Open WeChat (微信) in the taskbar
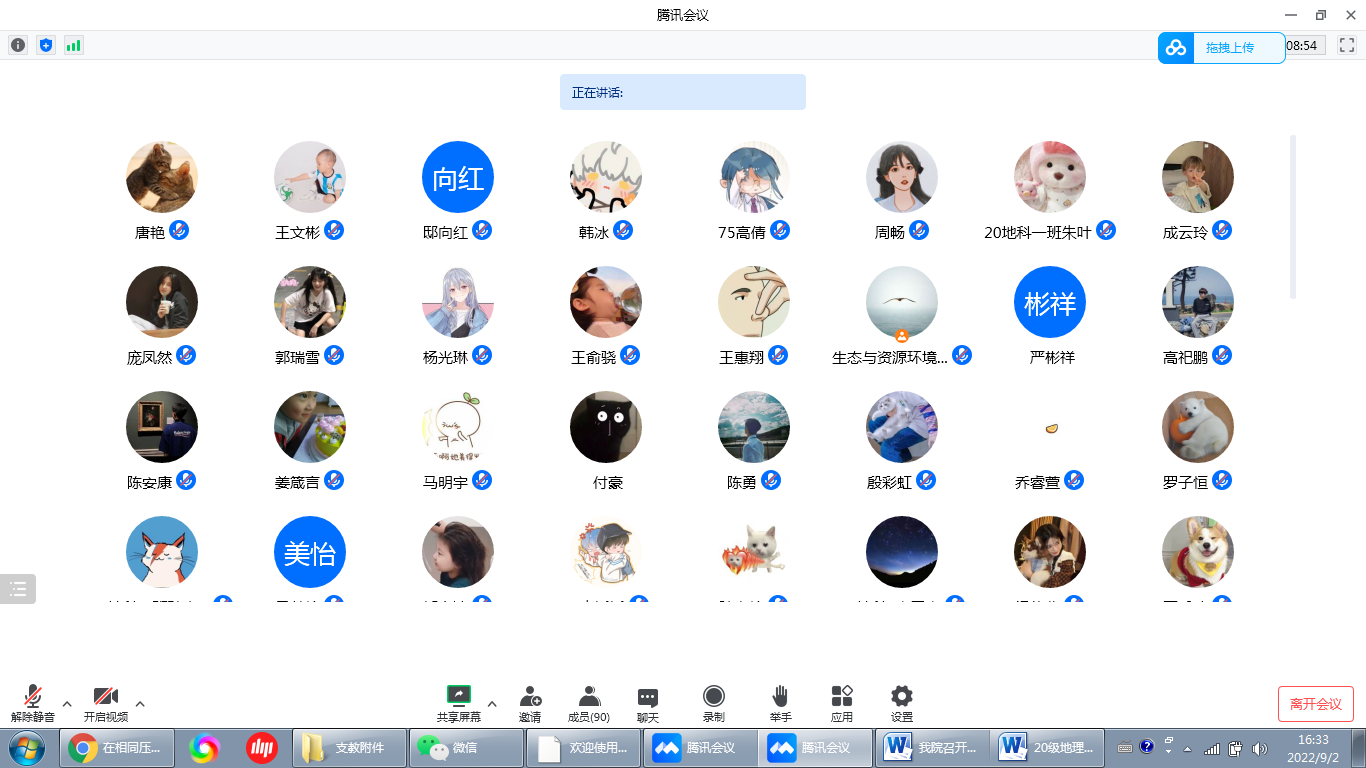This screenshot has height=768, width=1366. pos(466,747)
